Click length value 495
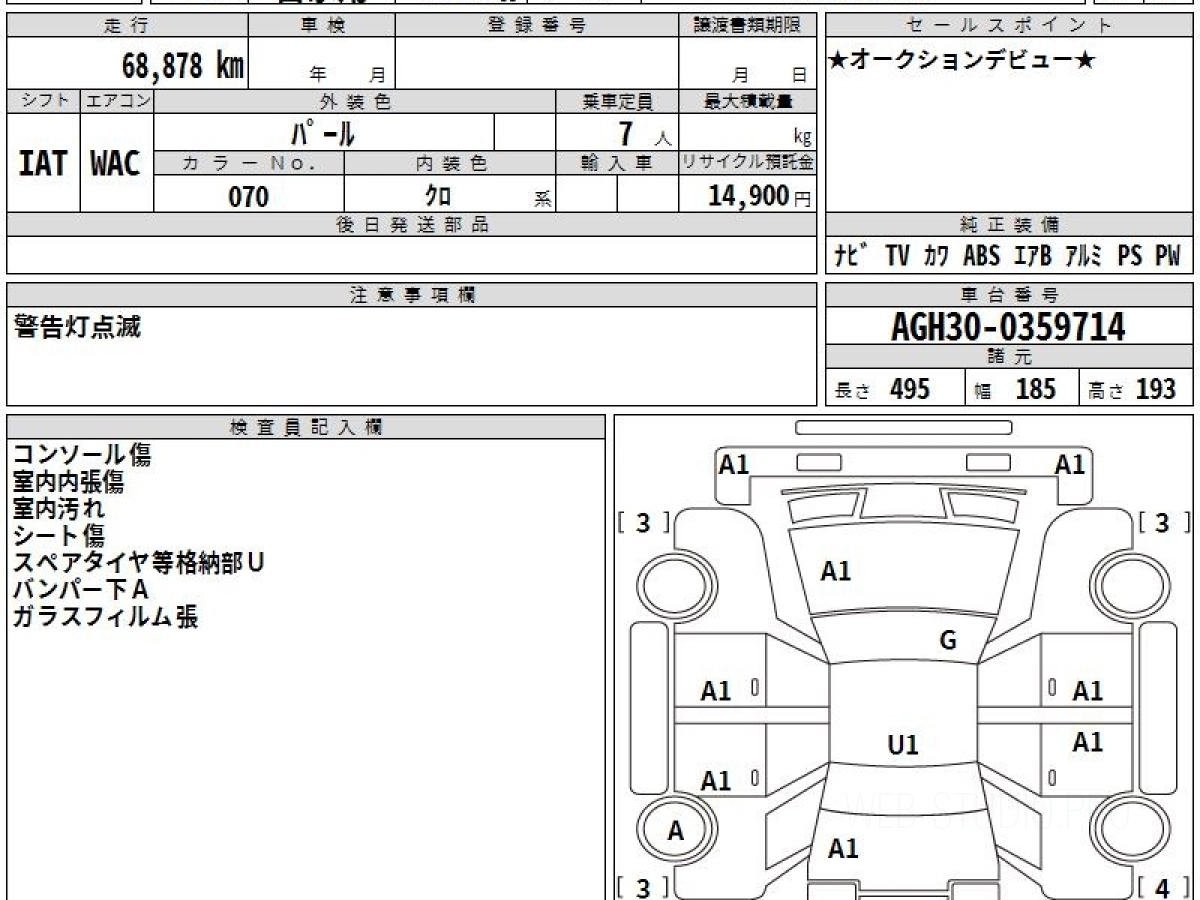 pos(910,388)
